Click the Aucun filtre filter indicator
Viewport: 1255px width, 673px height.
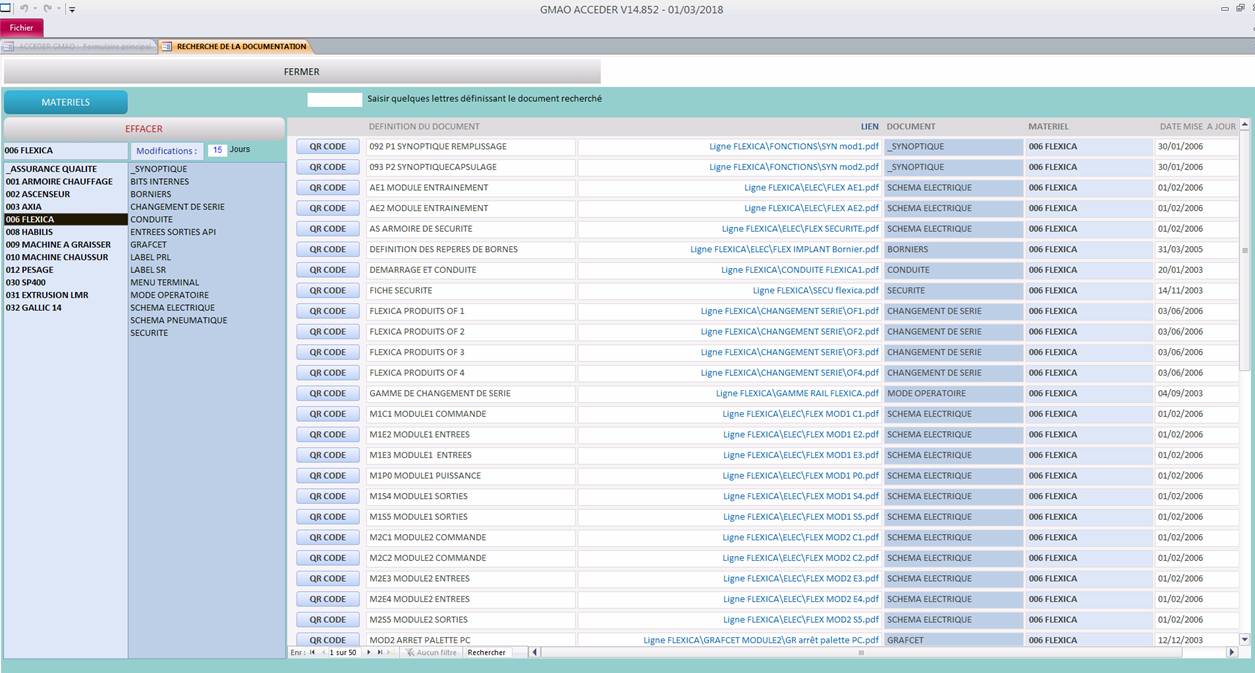(x=430, y=652)
